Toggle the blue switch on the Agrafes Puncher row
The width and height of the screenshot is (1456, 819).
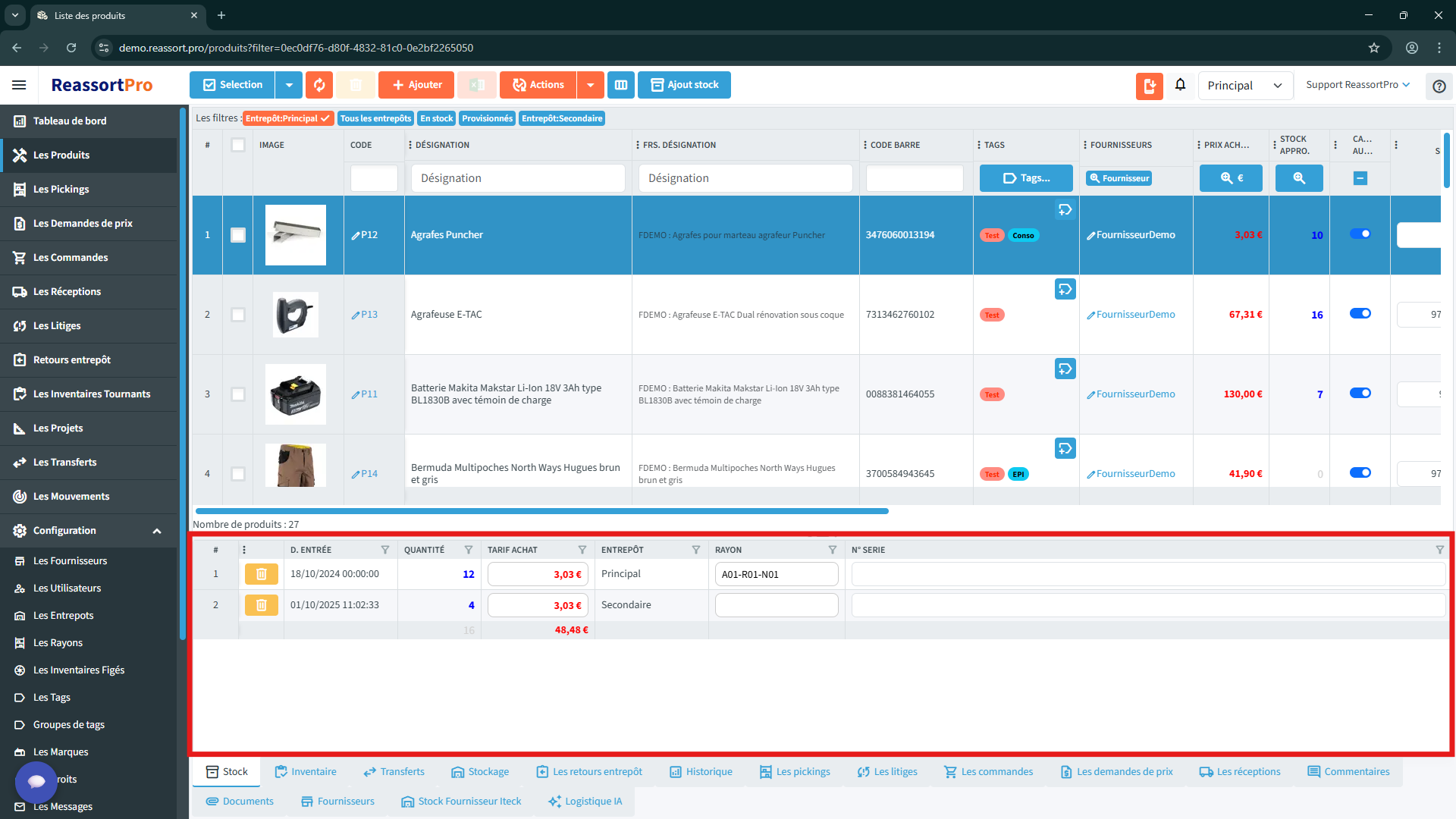pos(1360,234)
